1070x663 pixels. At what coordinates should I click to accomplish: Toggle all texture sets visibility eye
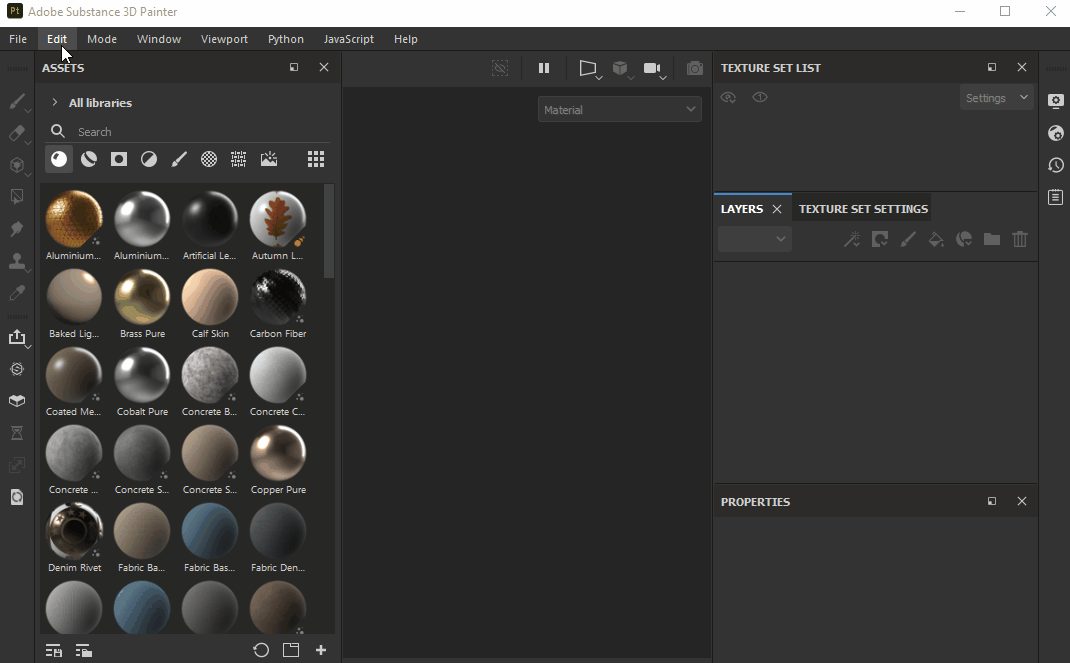(x=728, y=98)
